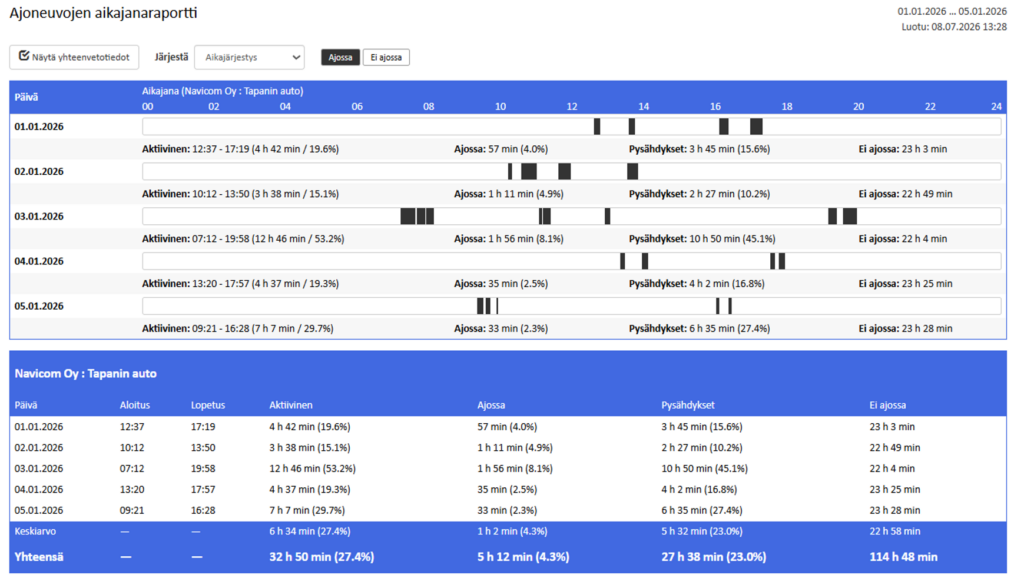Click the last block on 02.01.2026 timeline

[632, 172]
